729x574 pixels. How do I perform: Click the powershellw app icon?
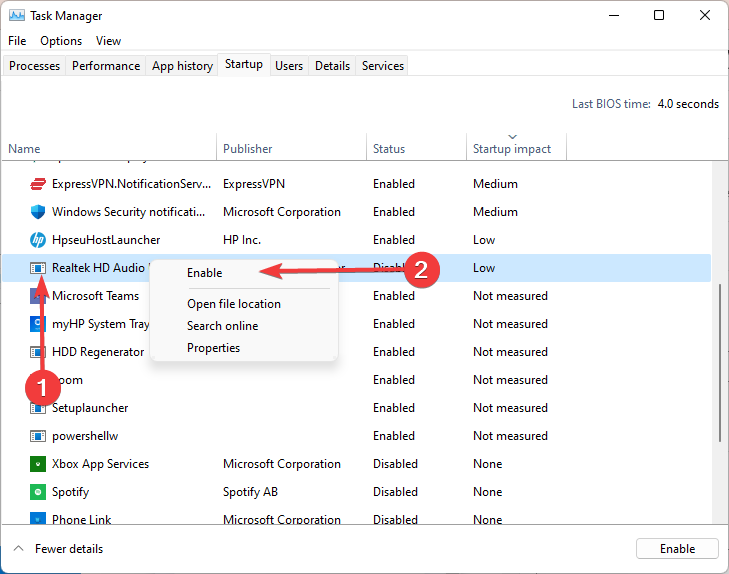pos(38,436)
